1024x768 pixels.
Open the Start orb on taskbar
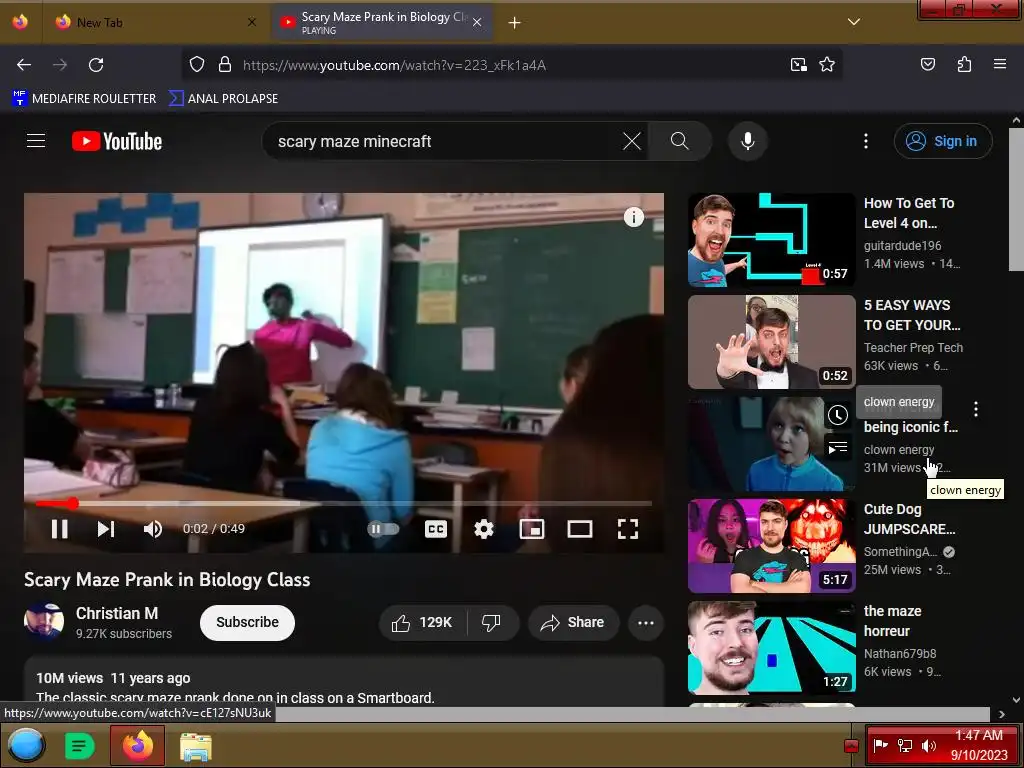(27, 745)
